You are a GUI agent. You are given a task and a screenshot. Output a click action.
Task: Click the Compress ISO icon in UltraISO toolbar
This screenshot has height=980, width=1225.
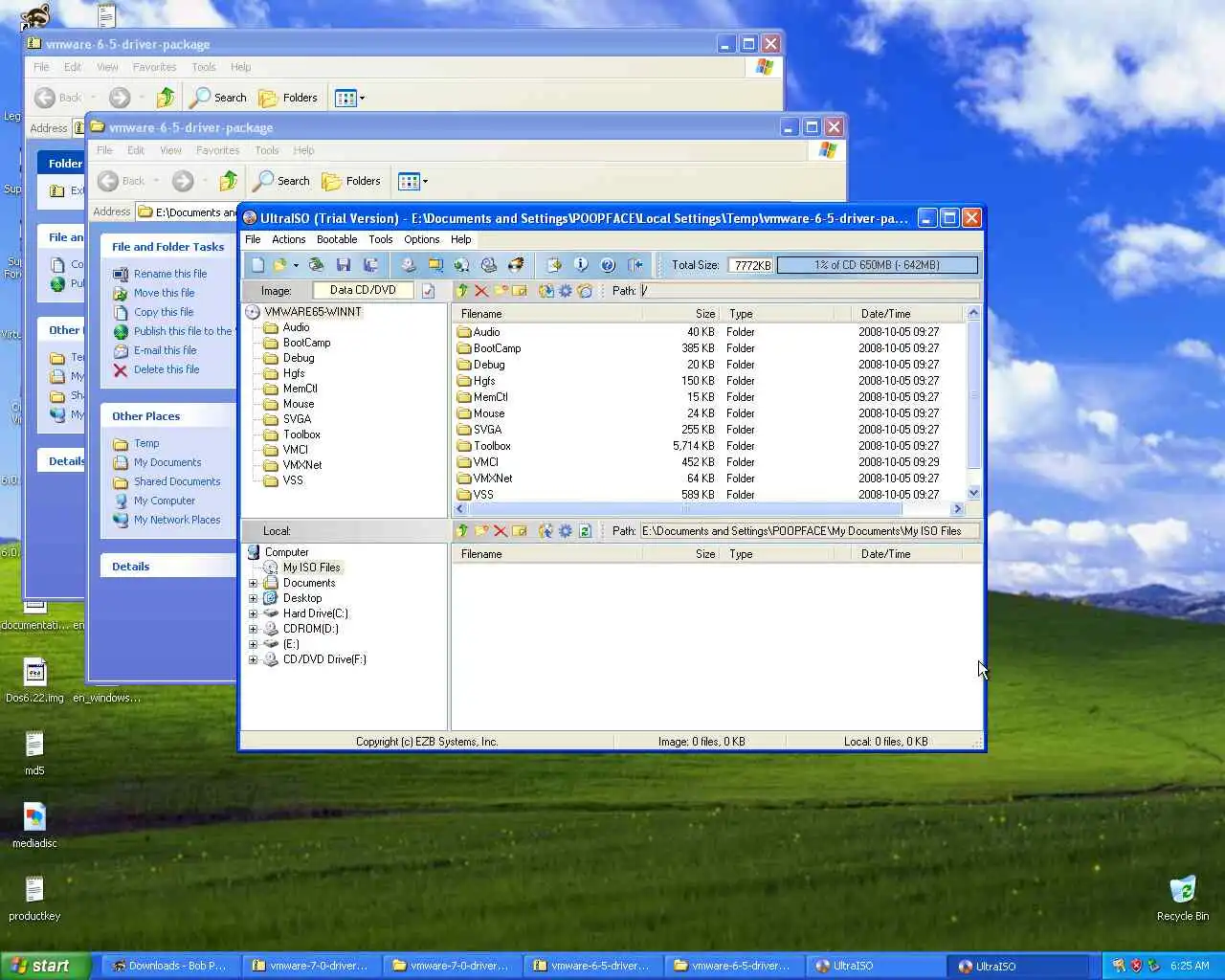coord(435,265)
